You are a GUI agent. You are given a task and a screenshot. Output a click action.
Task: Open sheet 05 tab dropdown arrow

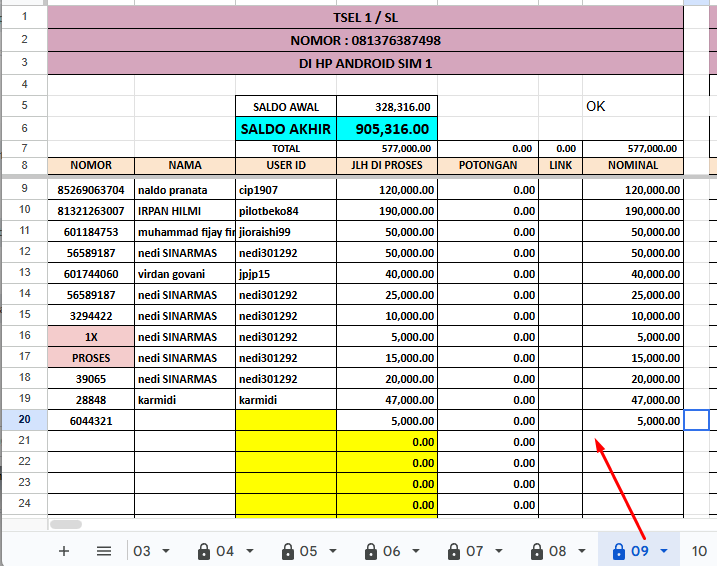333,551
